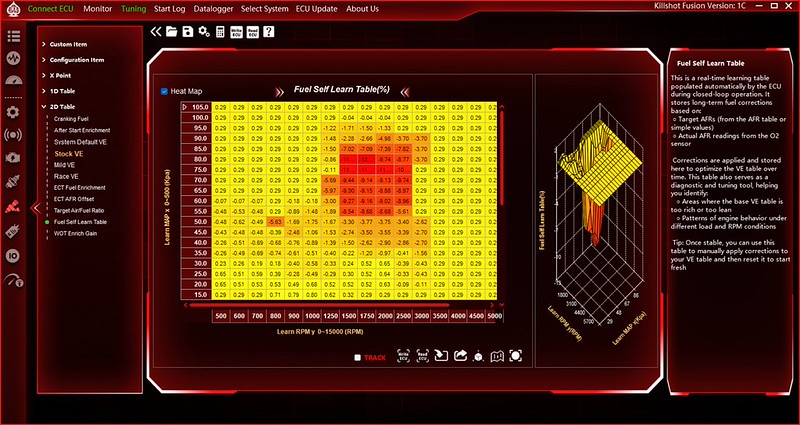Open the waveform monitor sidebar icon
800x425 pixels.
coord(13,58)
